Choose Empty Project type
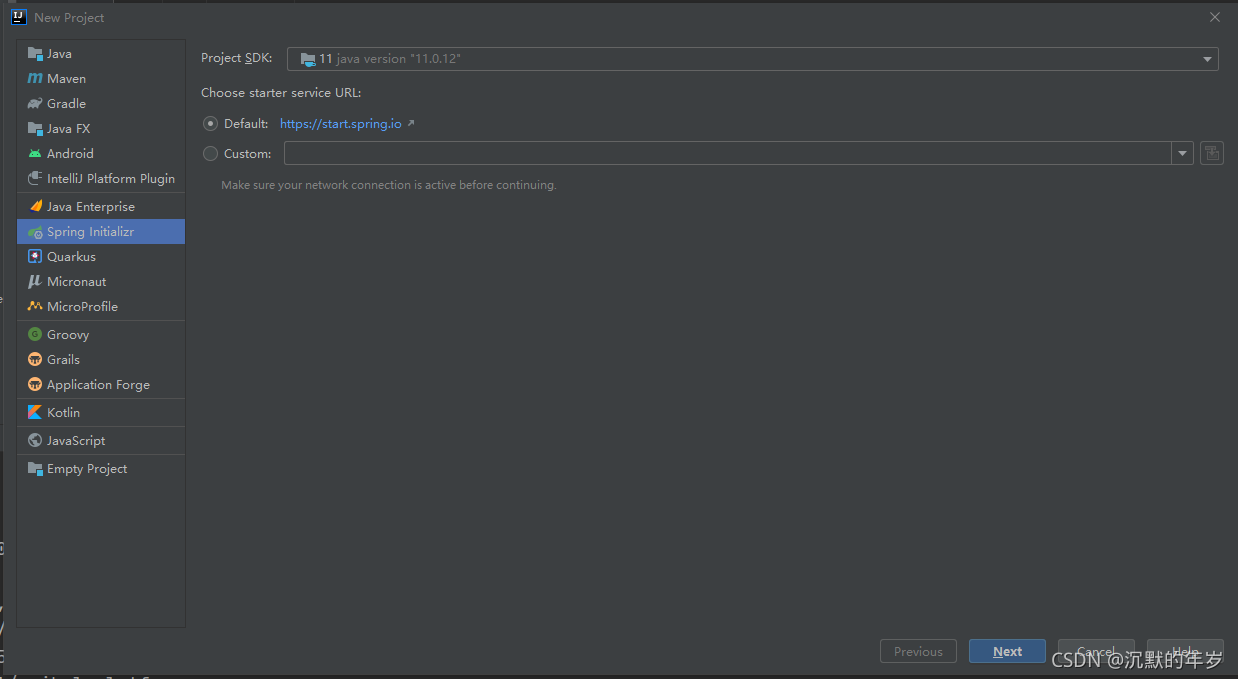 (101, 469)
